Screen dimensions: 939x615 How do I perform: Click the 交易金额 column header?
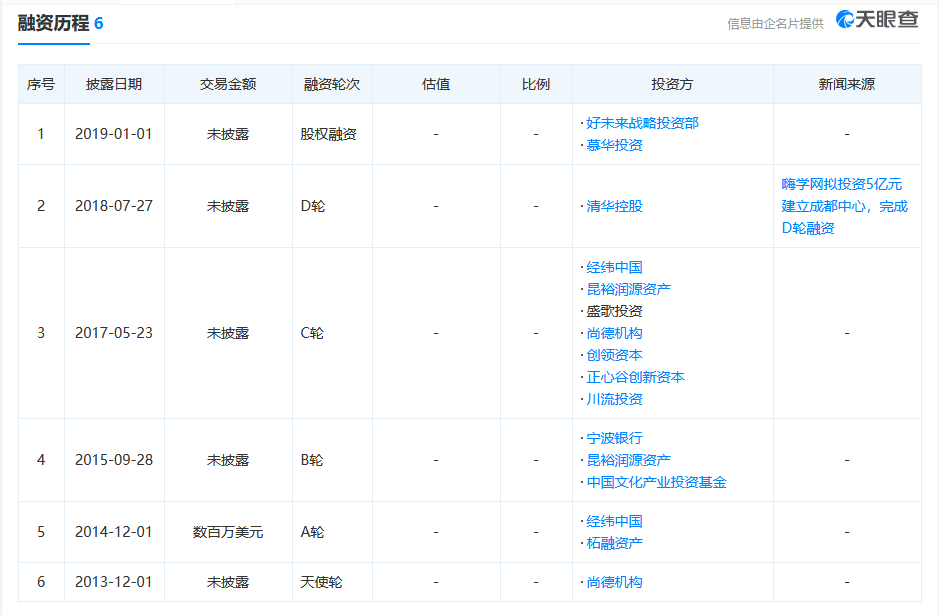(x=228, y=84)
